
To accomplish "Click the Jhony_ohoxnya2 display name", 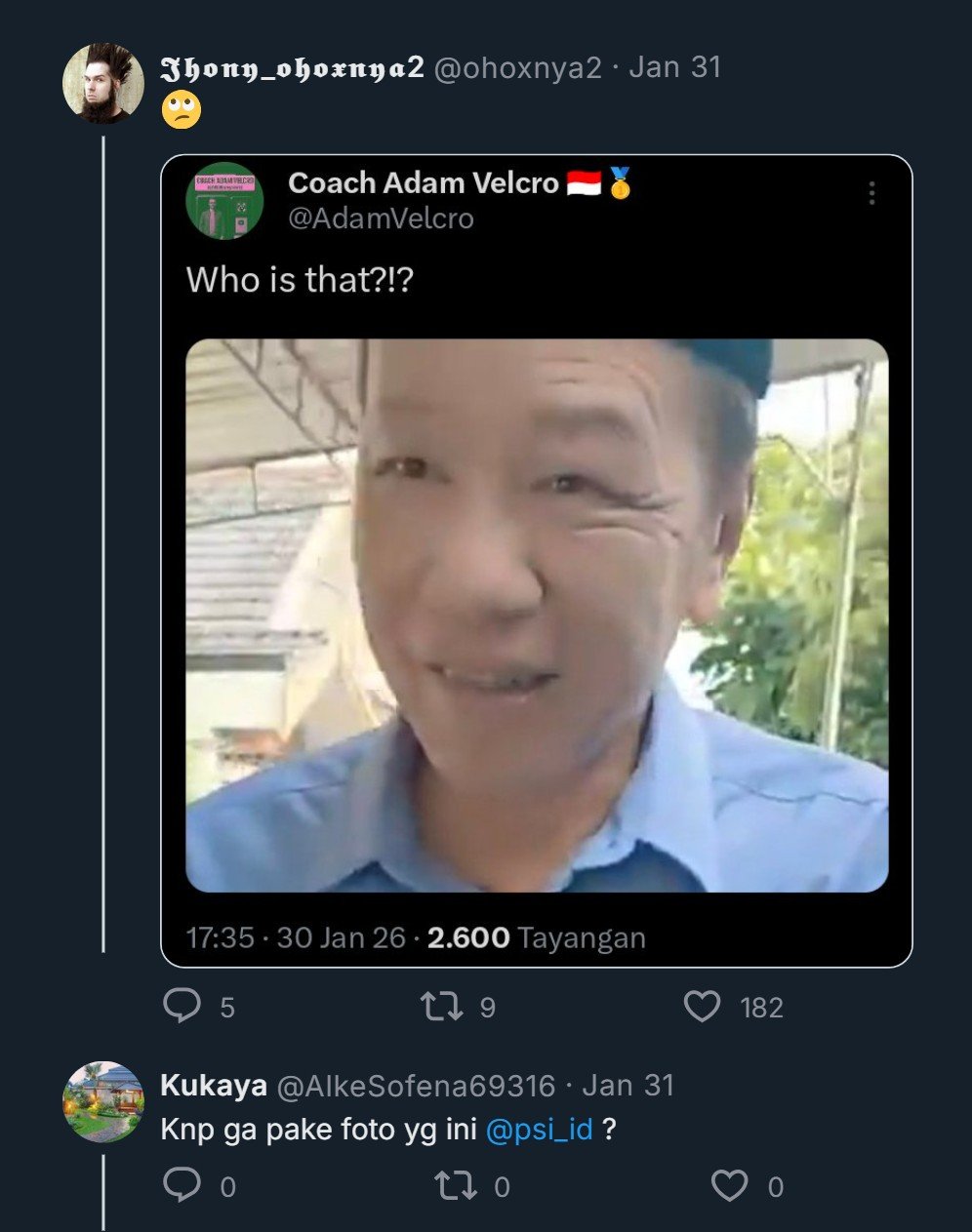I will point(292,67).
